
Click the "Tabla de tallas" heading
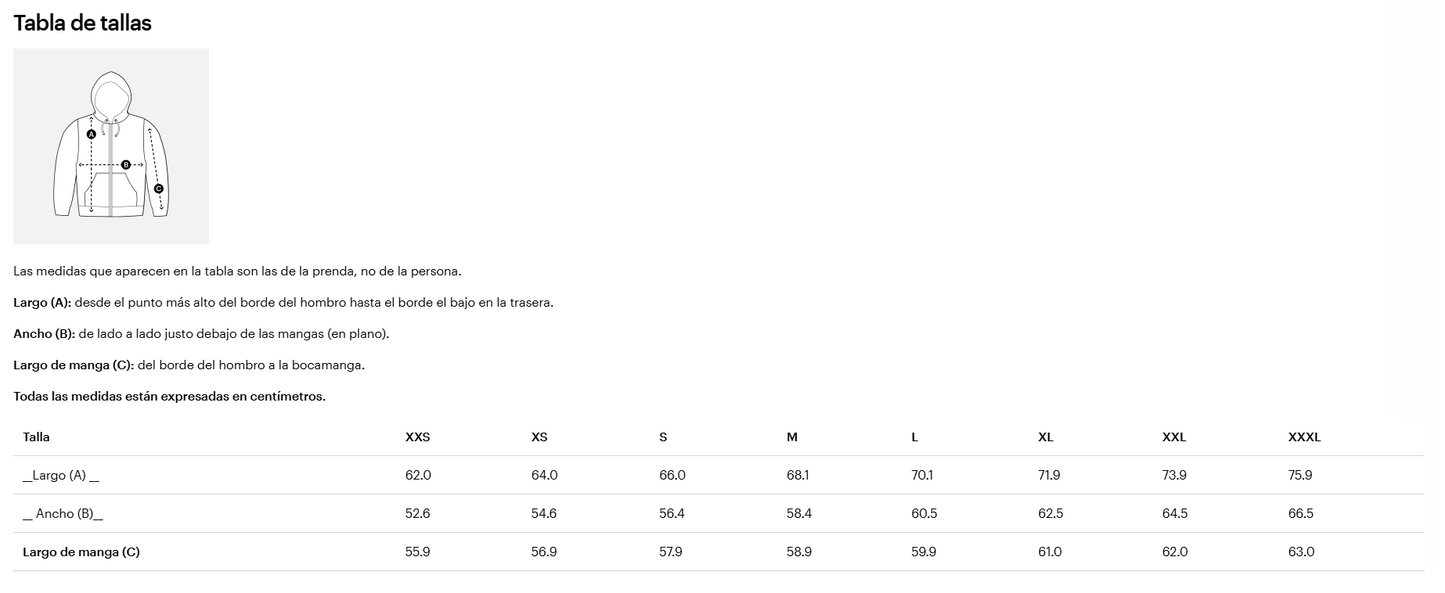(x=82, y=23)
